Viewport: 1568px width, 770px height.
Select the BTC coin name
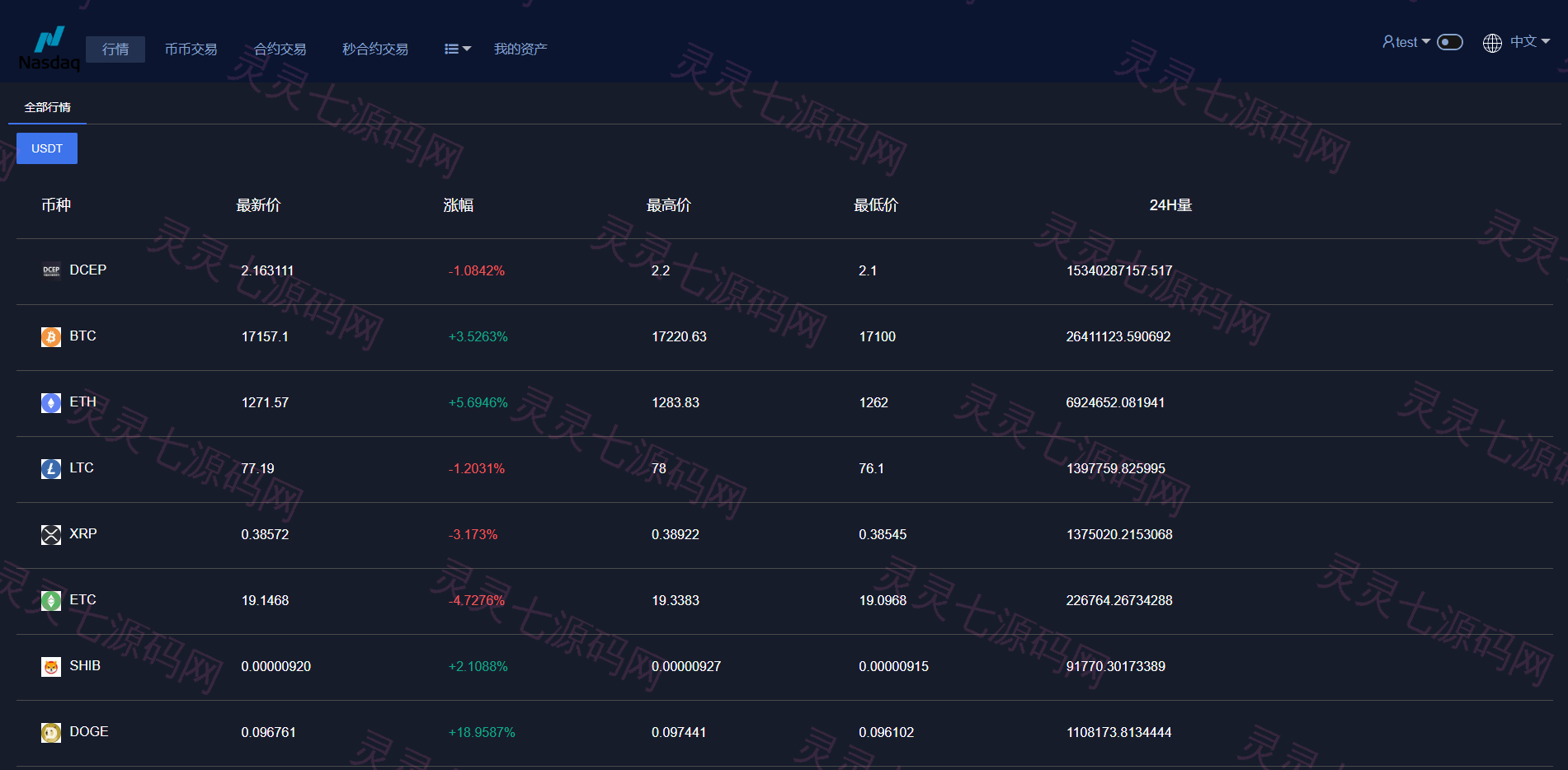[83, 336]
